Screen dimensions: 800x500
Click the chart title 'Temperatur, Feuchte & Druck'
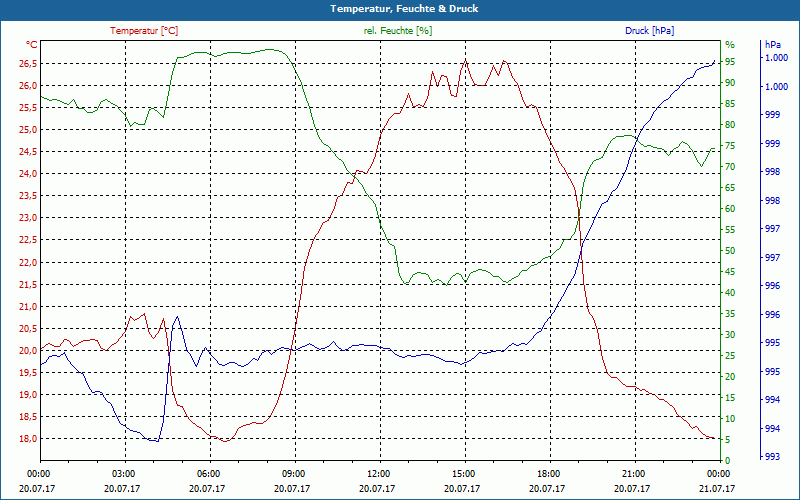point(404,9)
